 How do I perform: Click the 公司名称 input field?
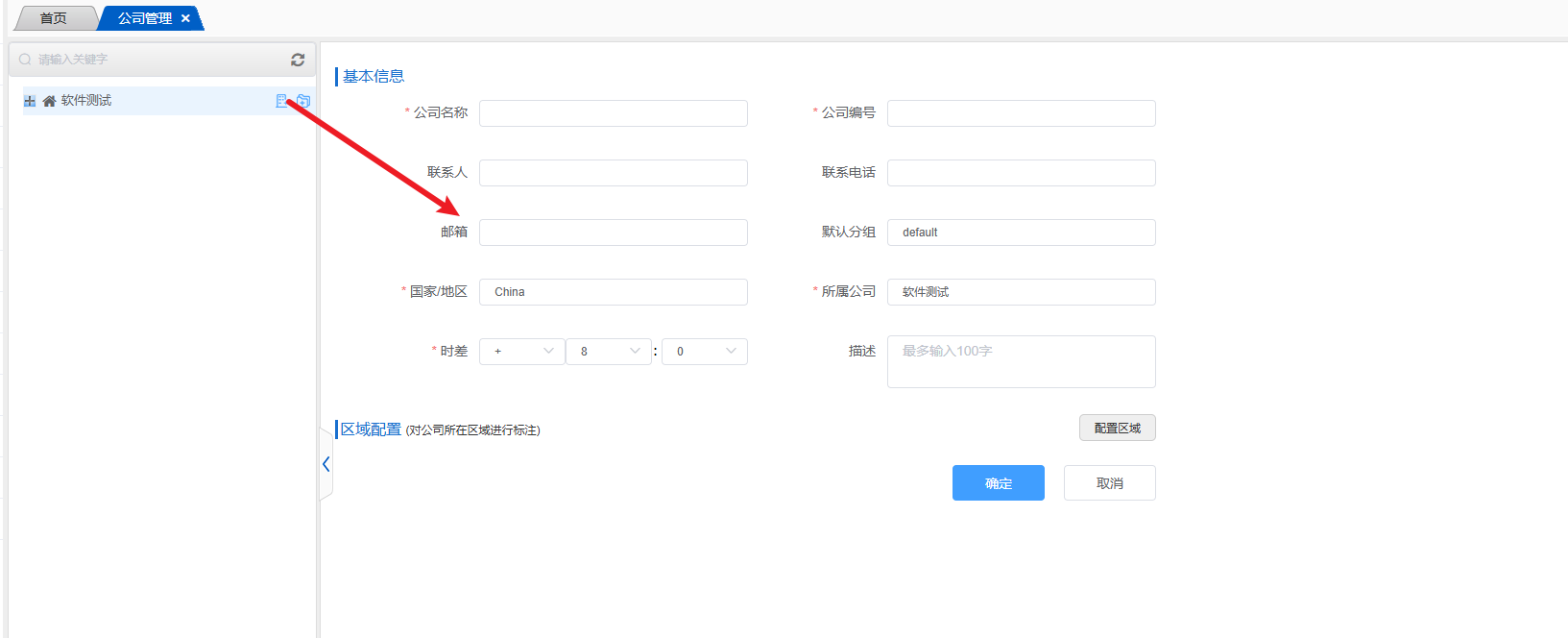pos(613,113)
